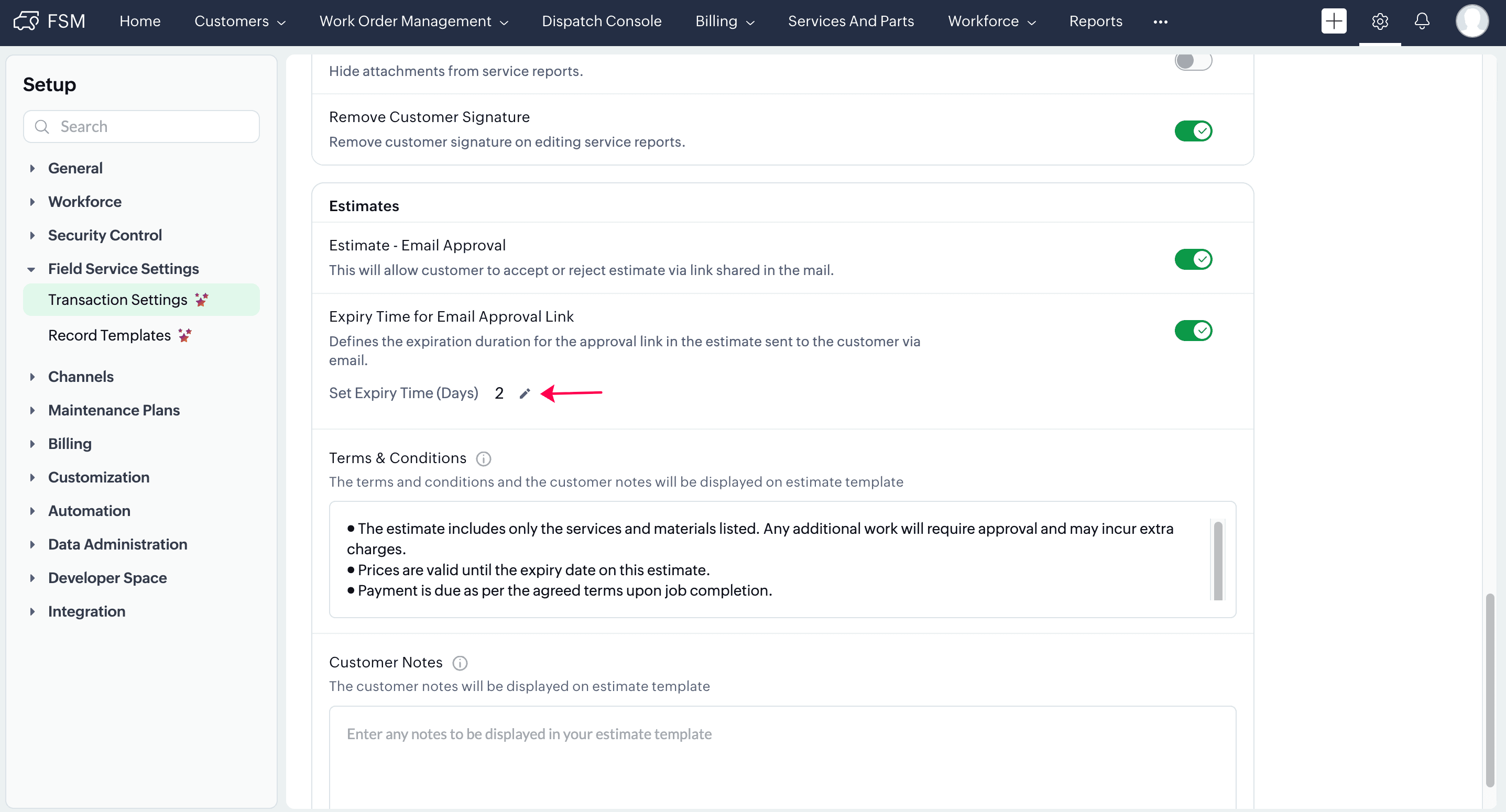This screenshot has height=812, width=1506.
Task: Open the Work Order Management dropdown
Action: tap(413, 21)
